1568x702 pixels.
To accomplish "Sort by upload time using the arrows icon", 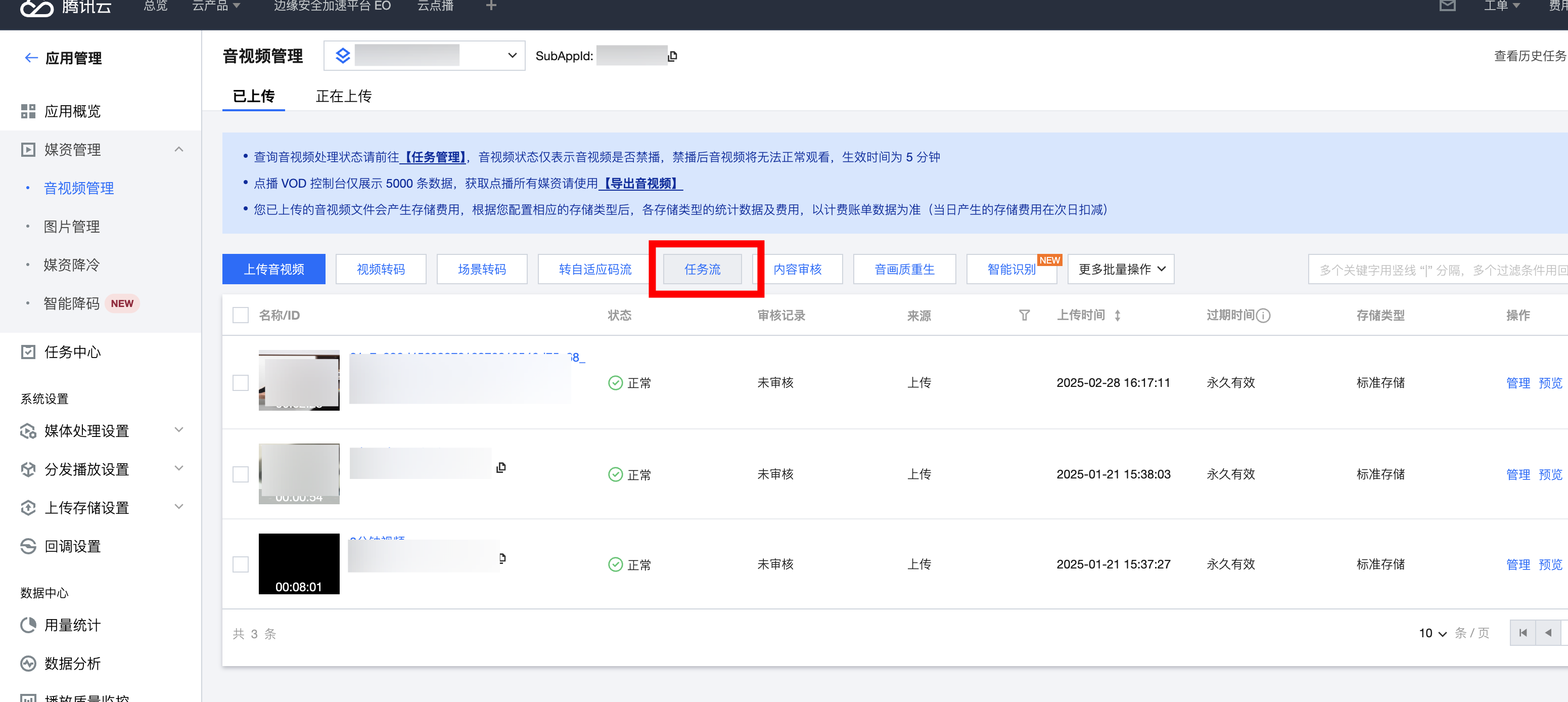I will pos(1118,316).
